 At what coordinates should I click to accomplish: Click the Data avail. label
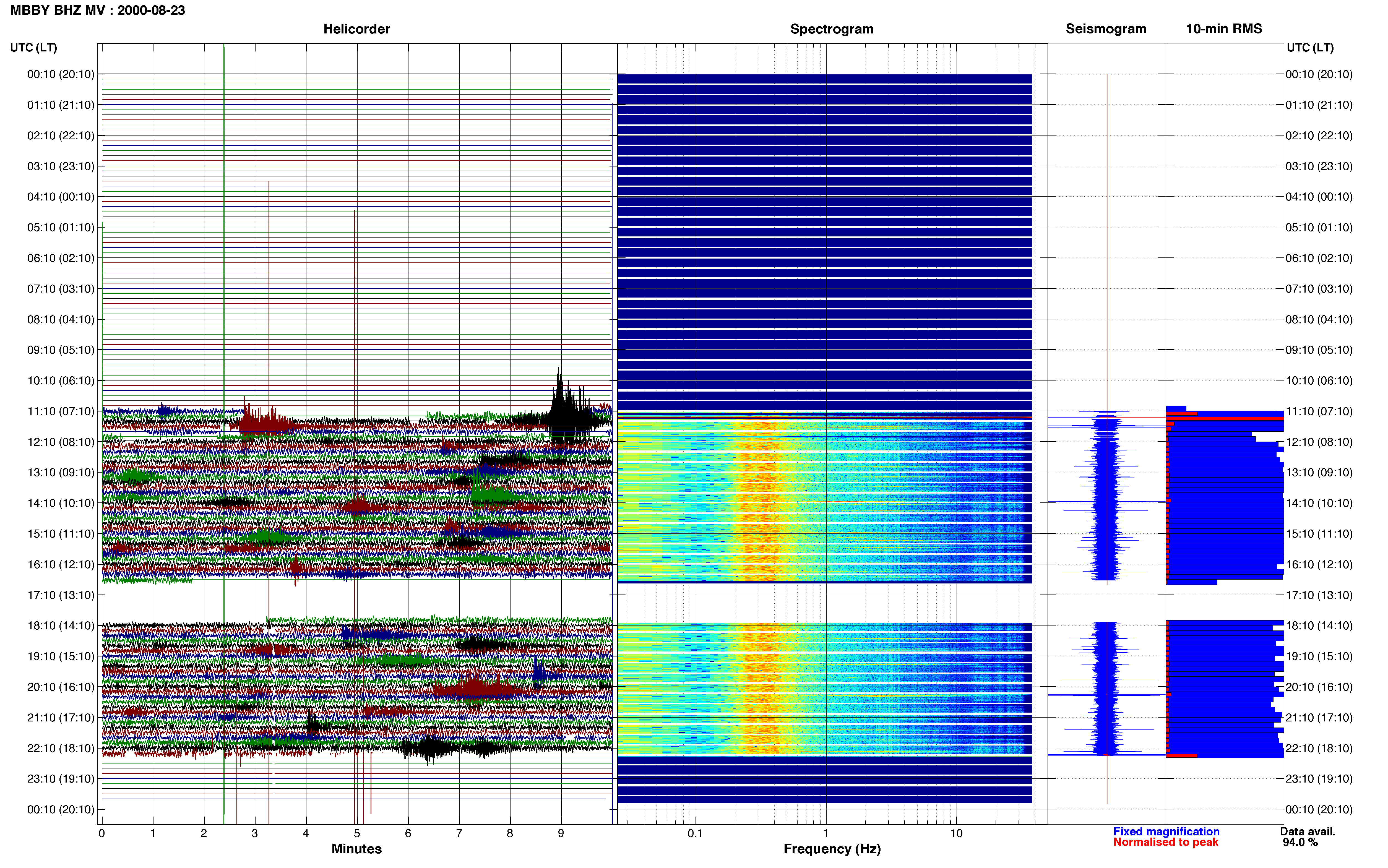[1308, 831]
